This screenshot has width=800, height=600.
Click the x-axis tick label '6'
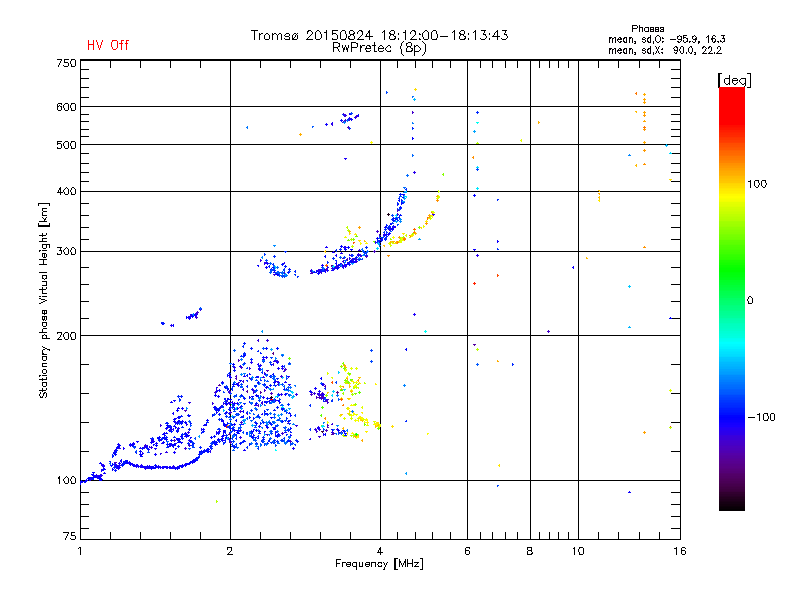click(467, 551)
